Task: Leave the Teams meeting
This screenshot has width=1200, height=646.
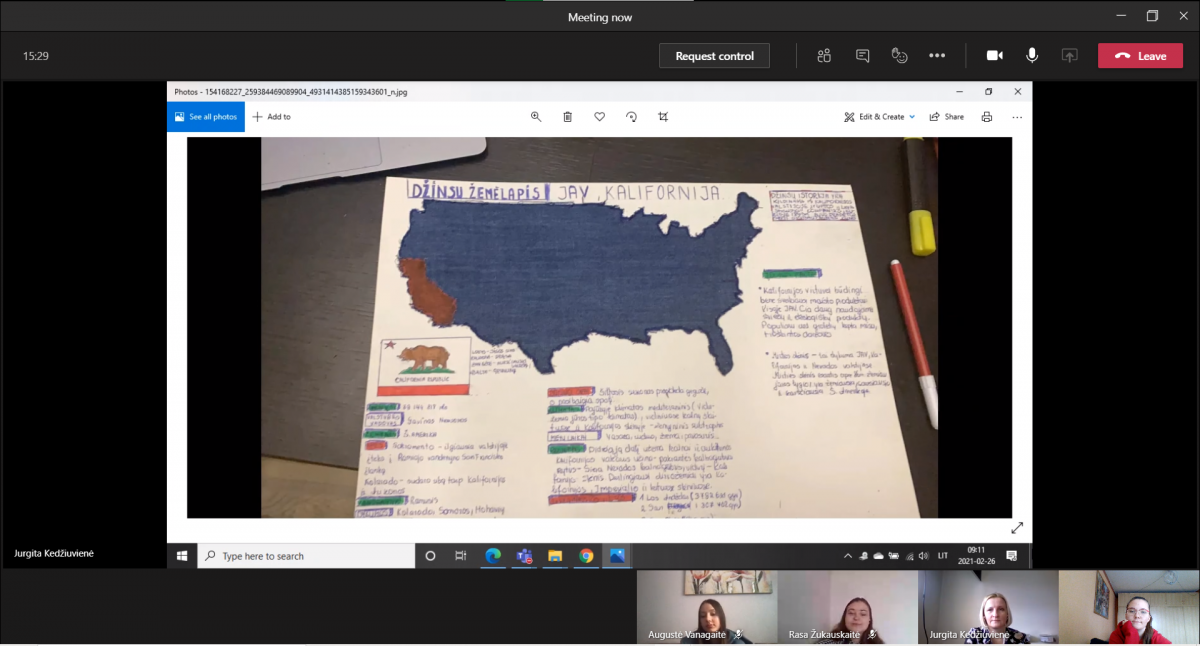Action: point(1140,56)
